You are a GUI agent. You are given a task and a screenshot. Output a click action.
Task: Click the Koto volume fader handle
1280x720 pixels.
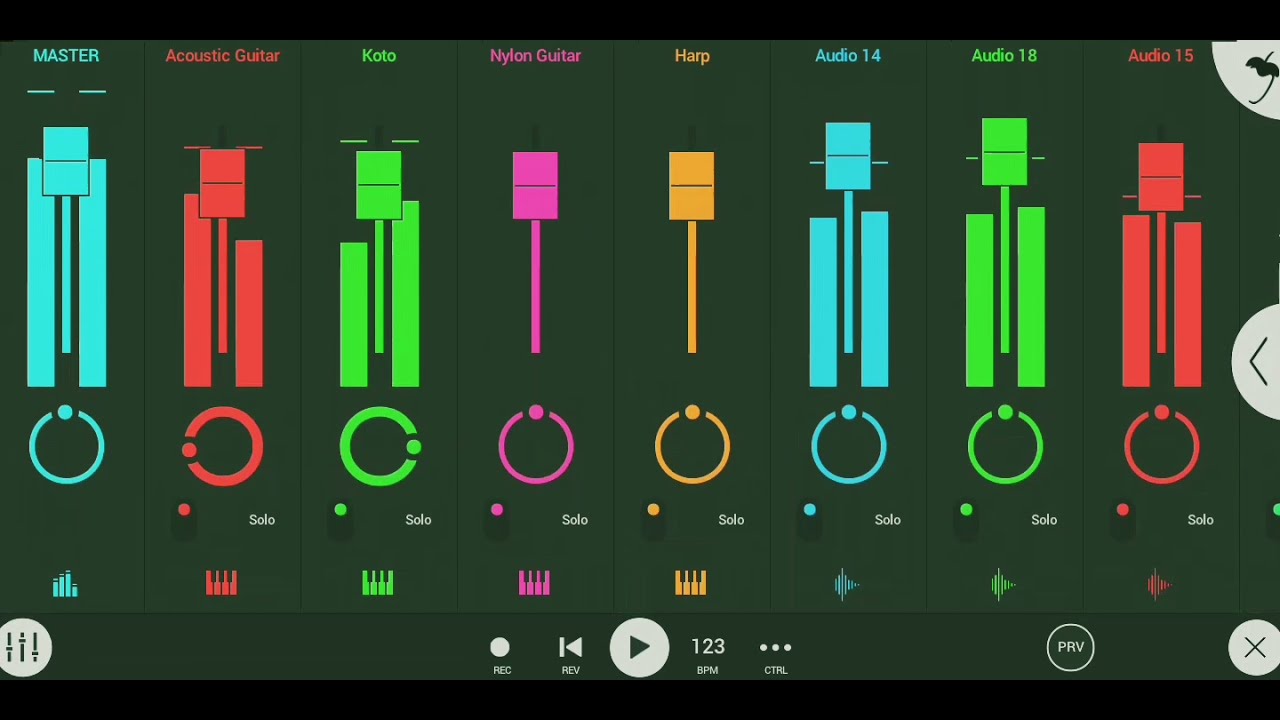pyautogui.click(x=379, y=185)
